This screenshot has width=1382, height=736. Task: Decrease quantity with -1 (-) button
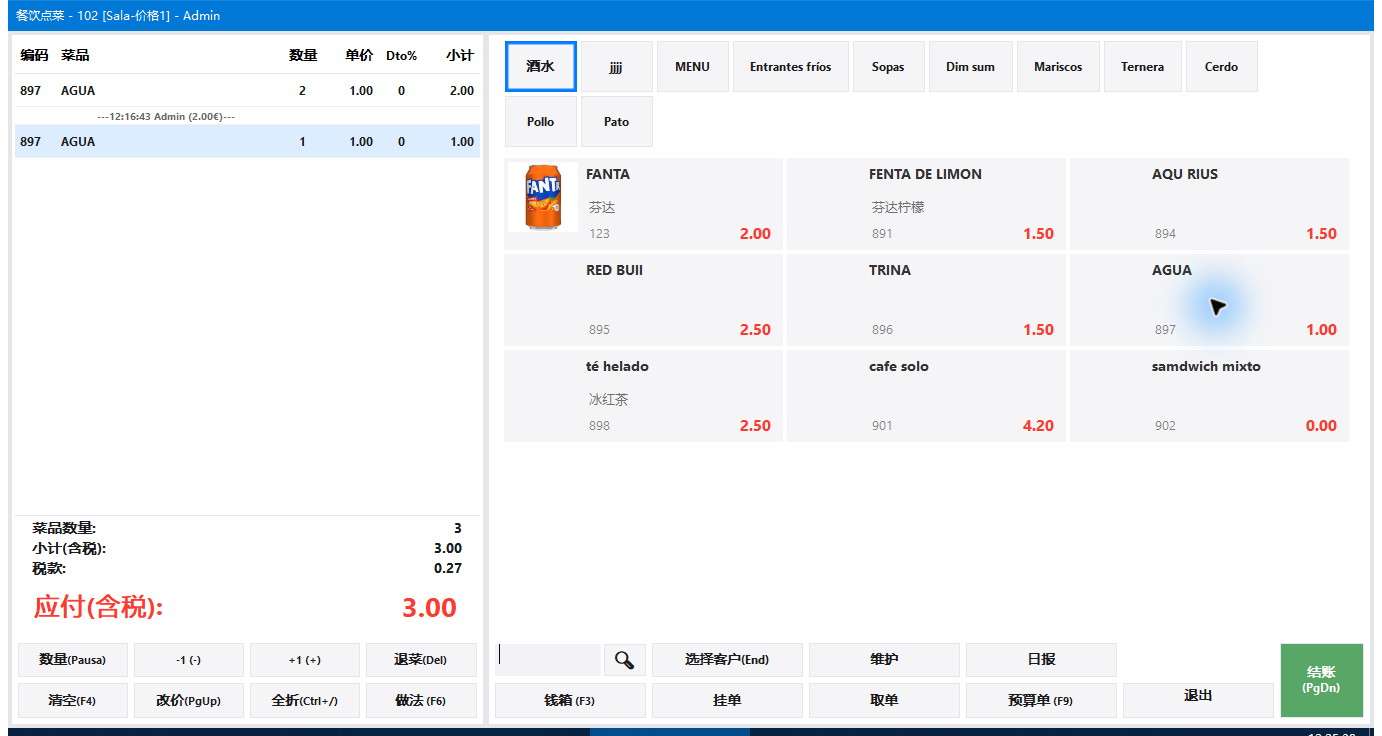[x=189, y=660]
